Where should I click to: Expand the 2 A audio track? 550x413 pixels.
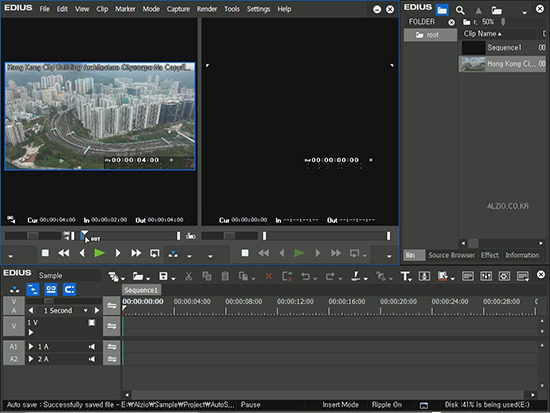tap(31, 359)
